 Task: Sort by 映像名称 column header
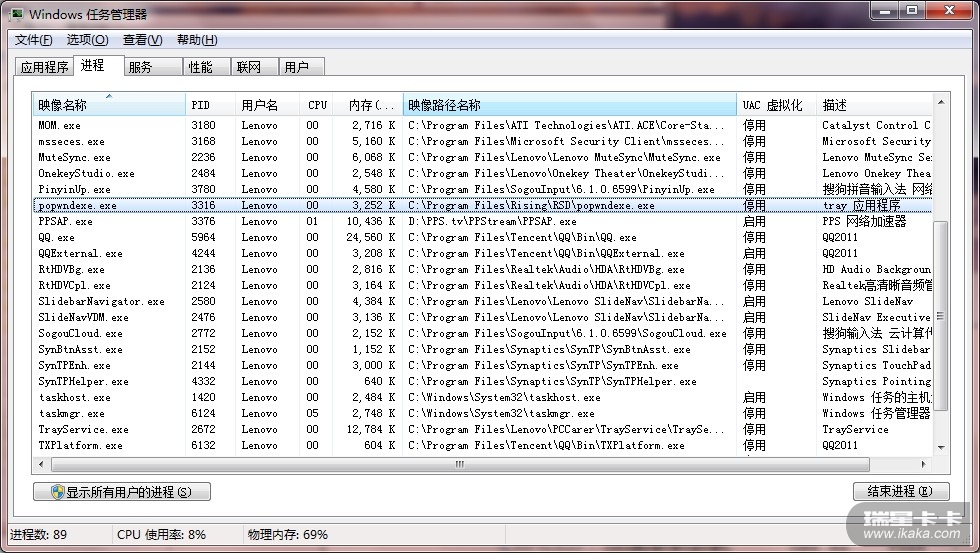click(x=109, y=104)
